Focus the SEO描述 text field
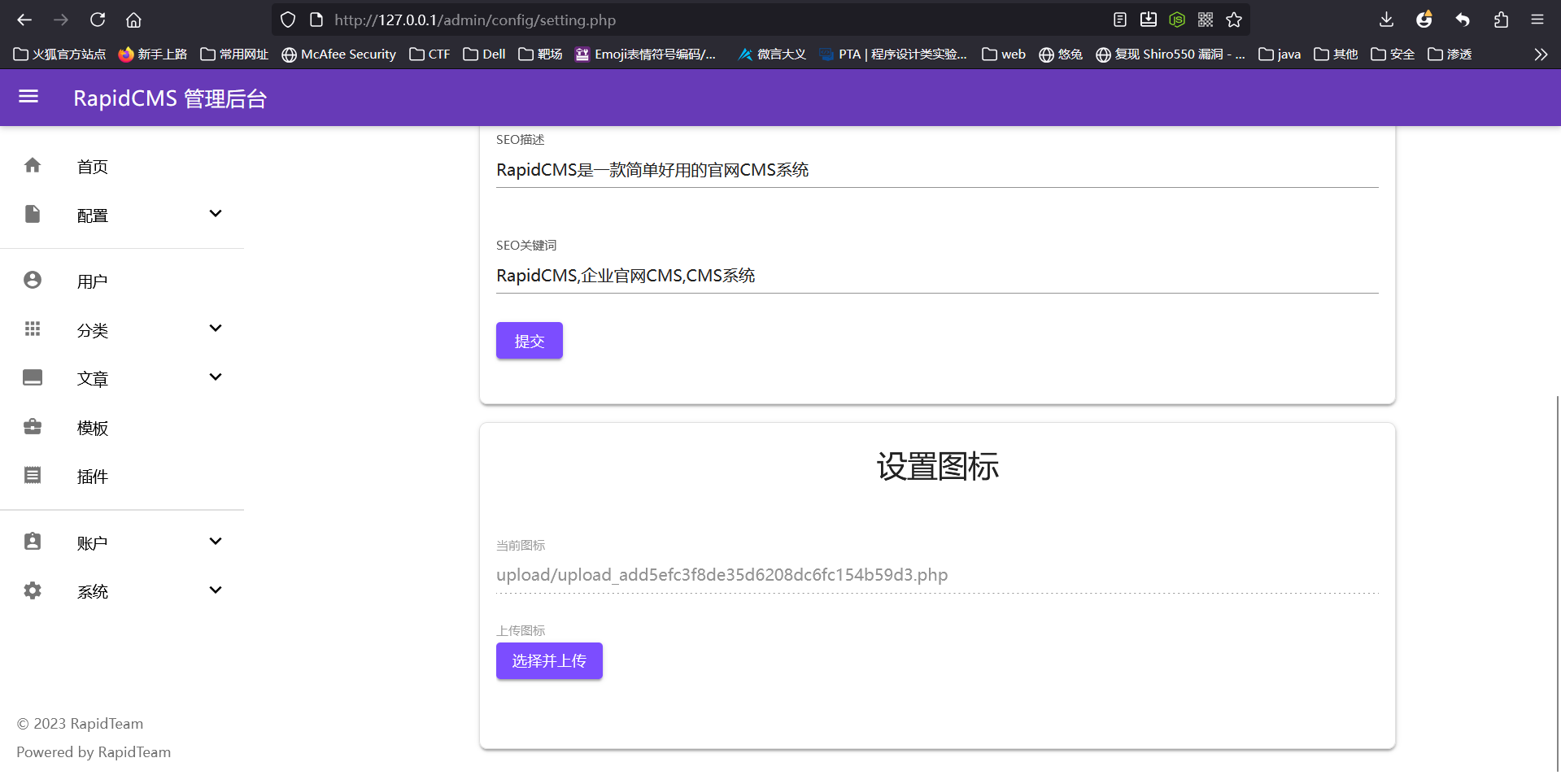Image resolution: width=1561 pixels, height=784 pixels. pyautogui.click(x=935, y=170)
